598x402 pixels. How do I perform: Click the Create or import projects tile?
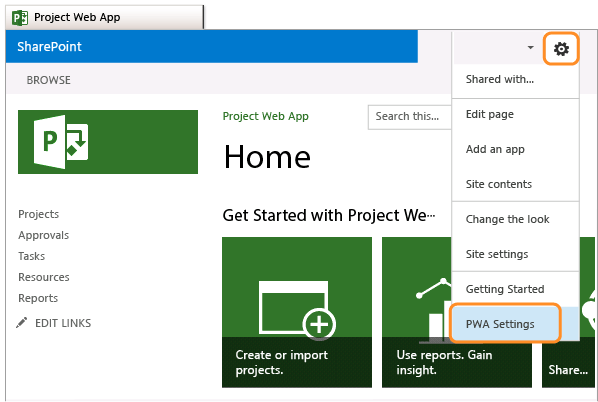tap(297, 312)
